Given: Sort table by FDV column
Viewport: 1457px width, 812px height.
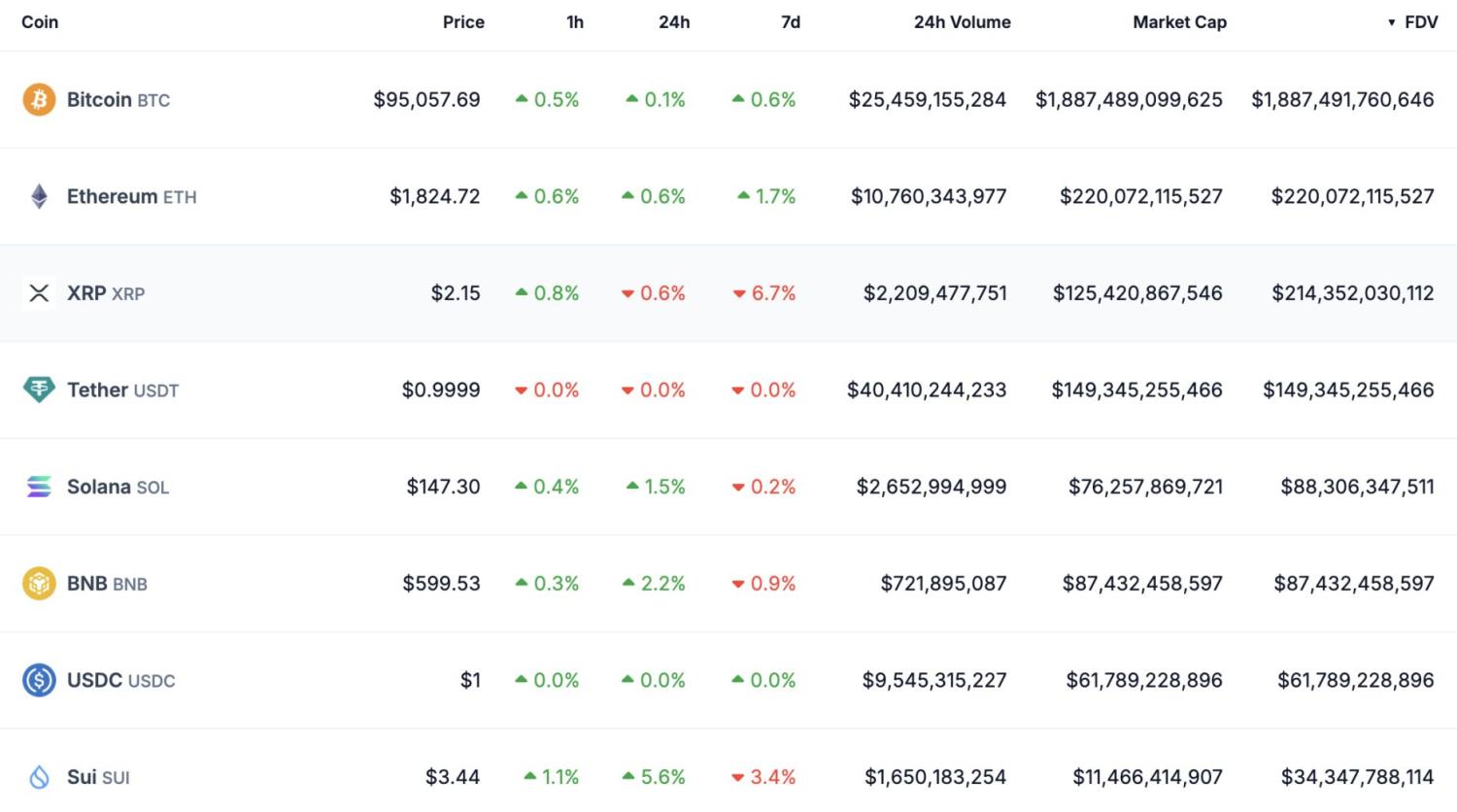Looking at the screenshot, I should coord(1420,22).
